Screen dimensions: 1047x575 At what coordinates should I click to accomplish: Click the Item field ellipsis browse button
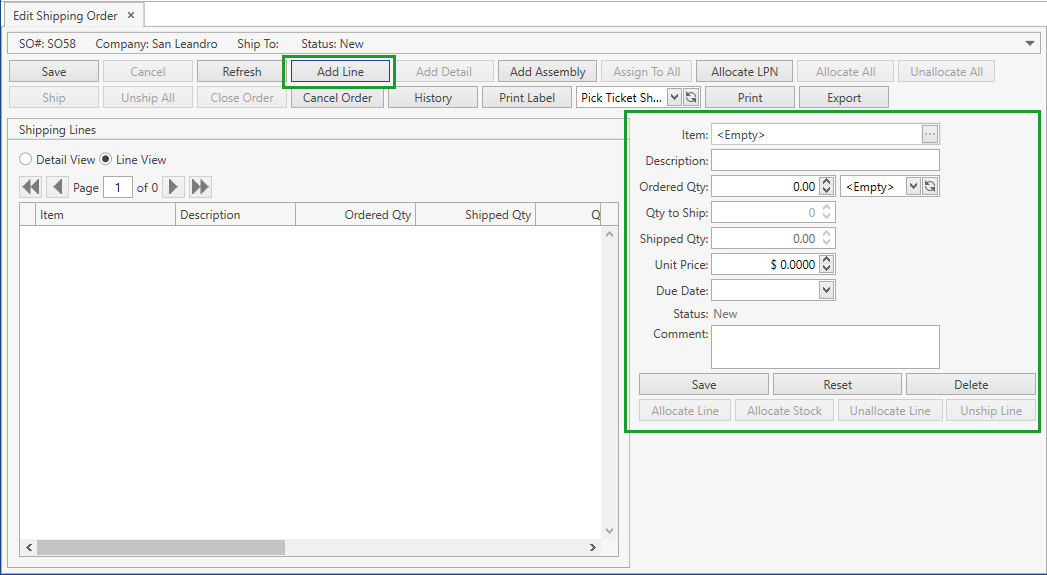[x=930, y=134]
